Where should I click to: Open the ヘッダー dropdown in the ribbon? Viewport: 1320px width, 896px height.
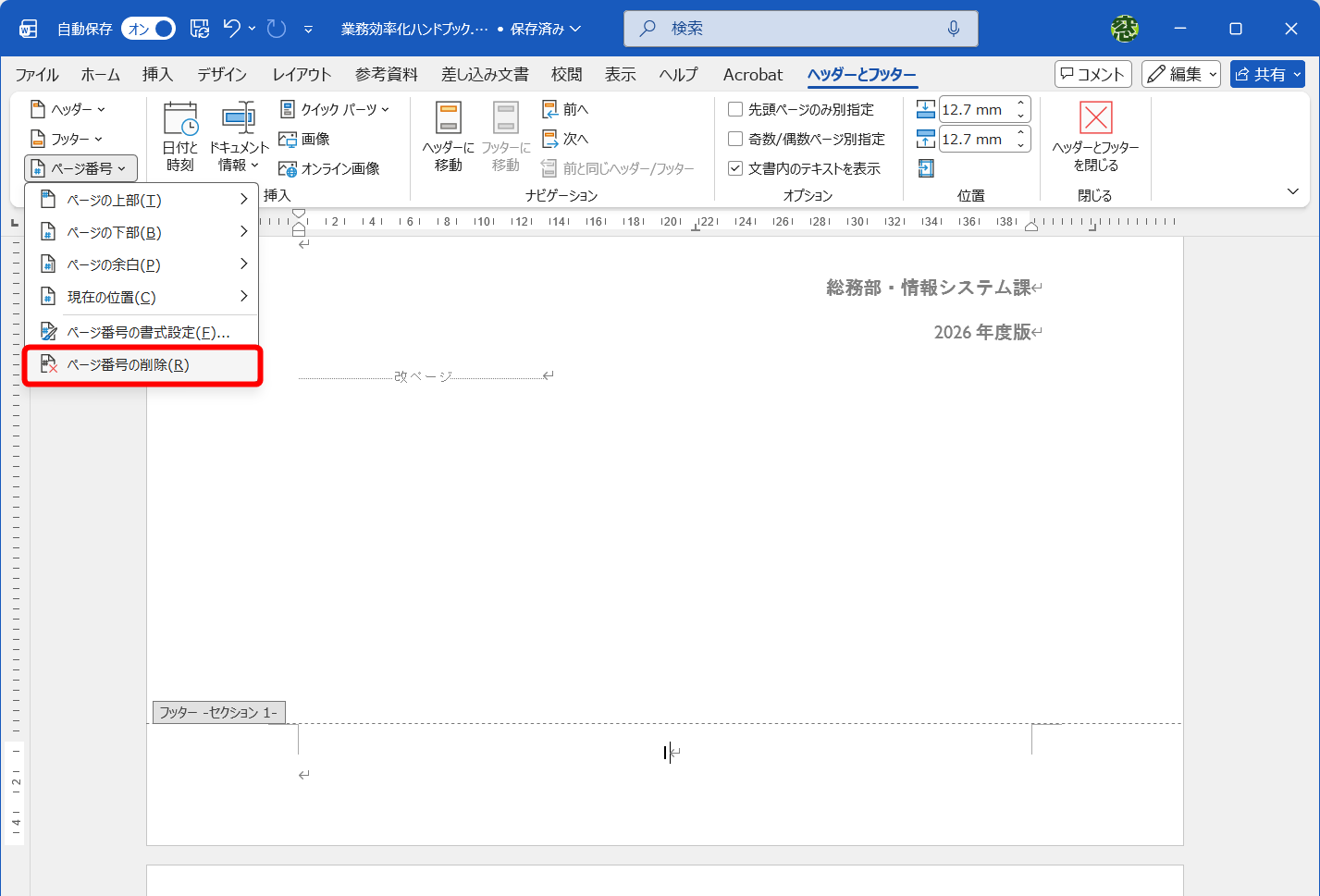[x=68, y=109]
